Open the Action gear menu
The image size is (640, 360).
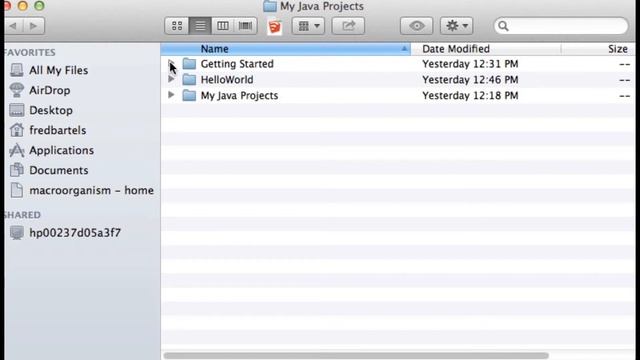(456, 26)
